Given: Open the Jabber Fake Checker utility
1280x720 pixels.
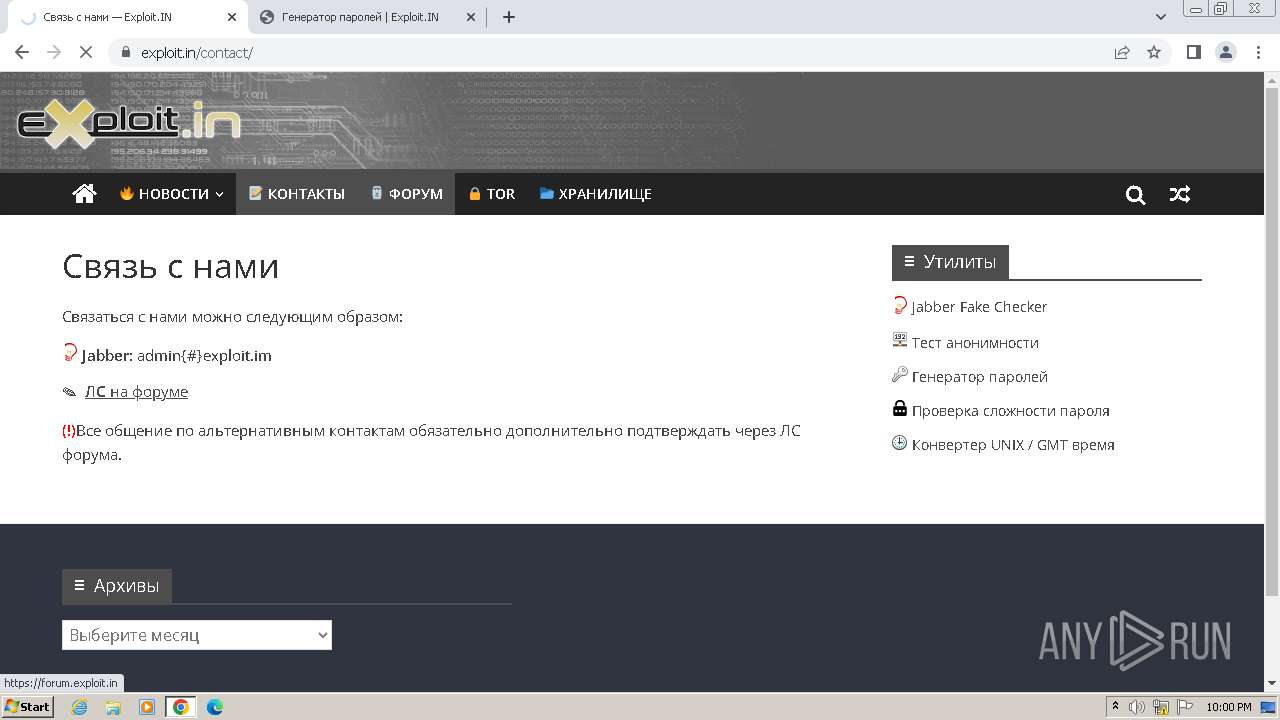Looking at the screenshot, I should tap(979, 307).
